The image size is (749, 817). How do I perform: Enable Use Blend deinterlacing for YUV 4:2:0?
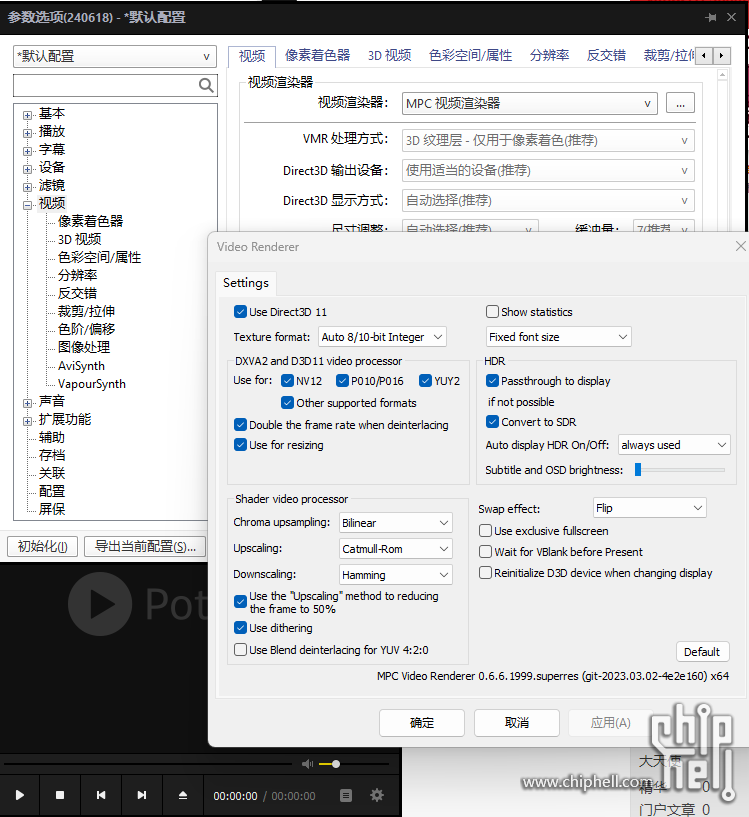(x=240, y=649)
